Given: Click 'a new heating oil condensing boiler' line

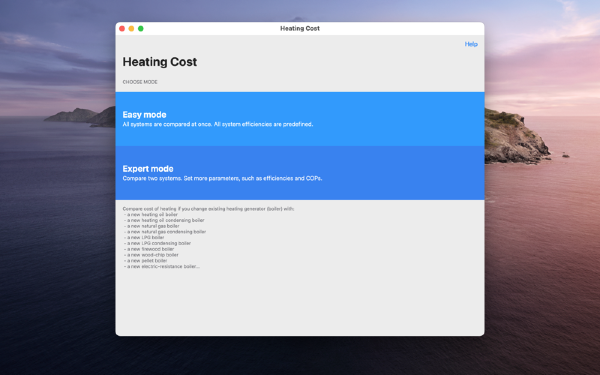Looking at the screenshot, I should tap(164, 220).
